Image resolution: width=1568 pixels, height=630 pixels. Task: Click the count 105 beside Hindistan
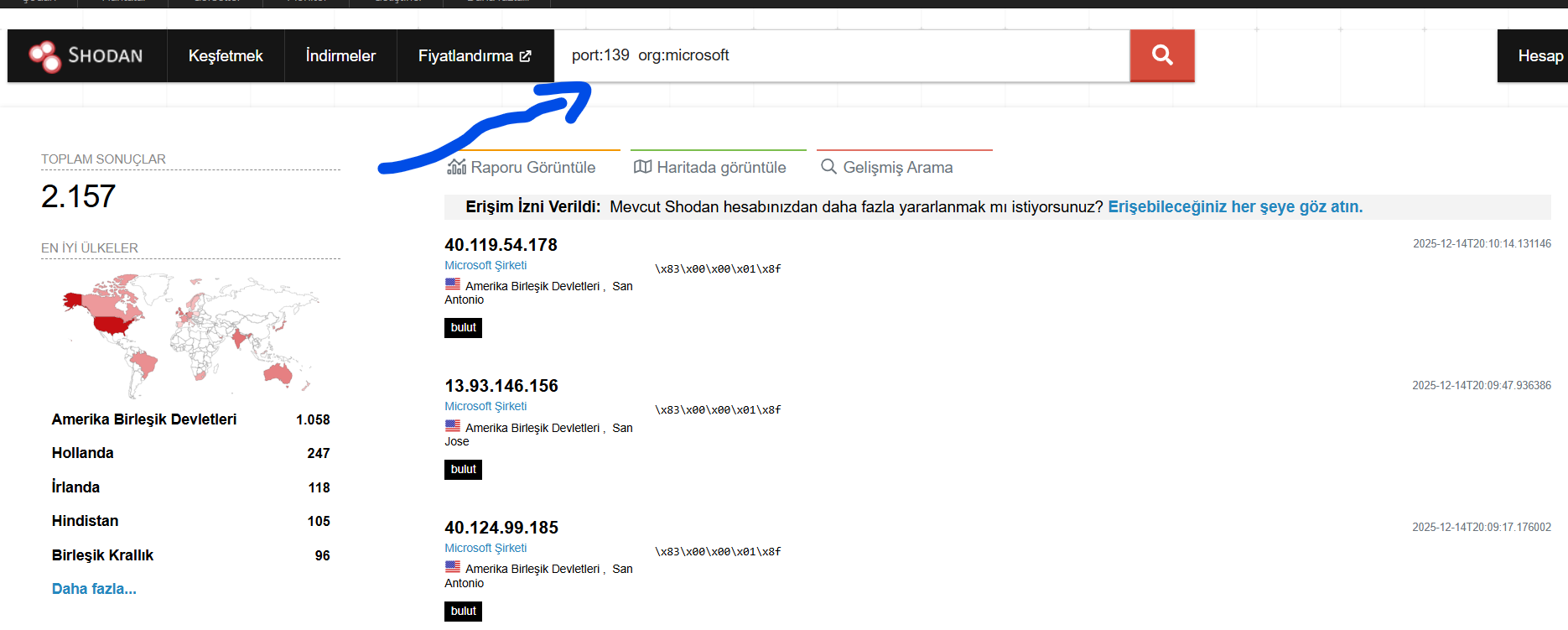coord(319,521)
